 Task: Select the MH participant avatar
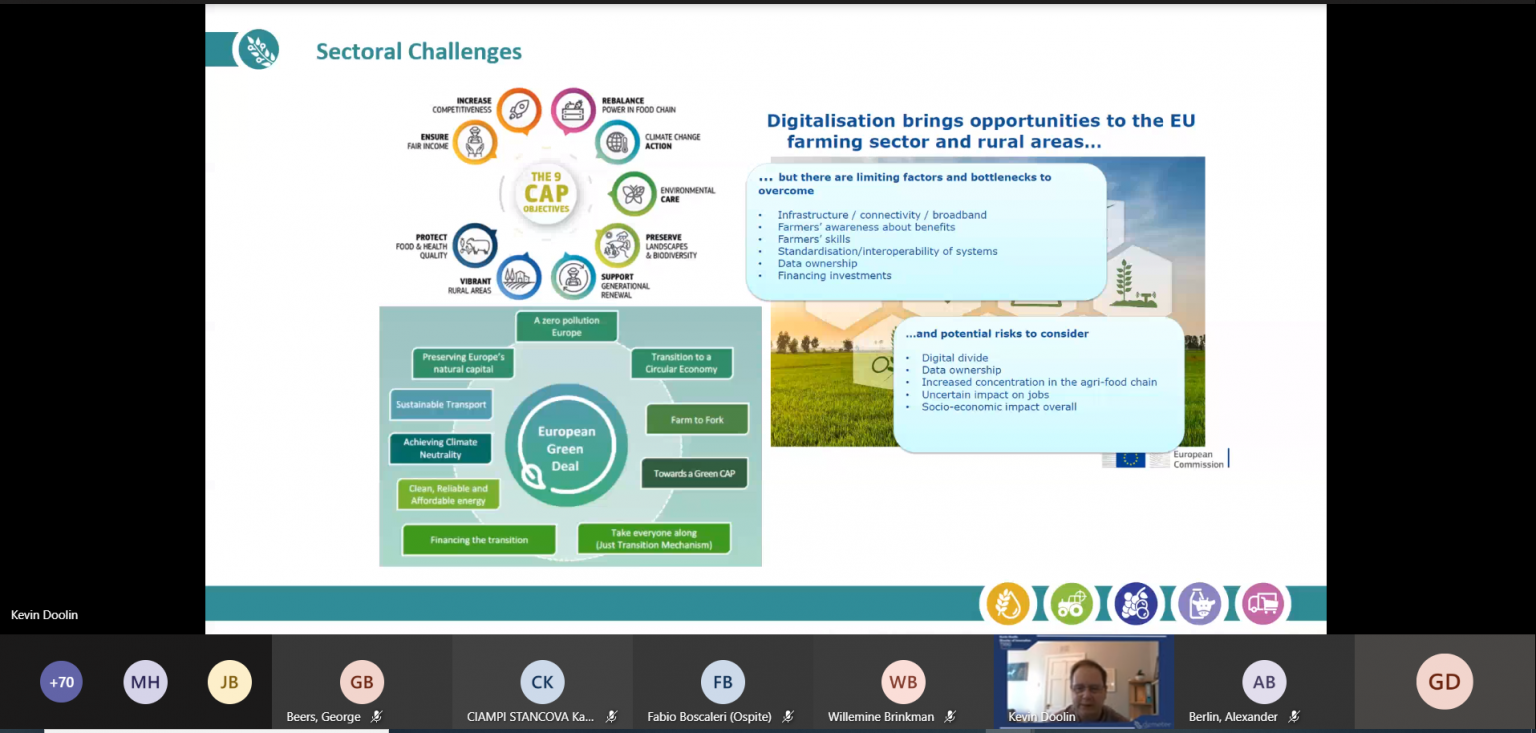145,682
